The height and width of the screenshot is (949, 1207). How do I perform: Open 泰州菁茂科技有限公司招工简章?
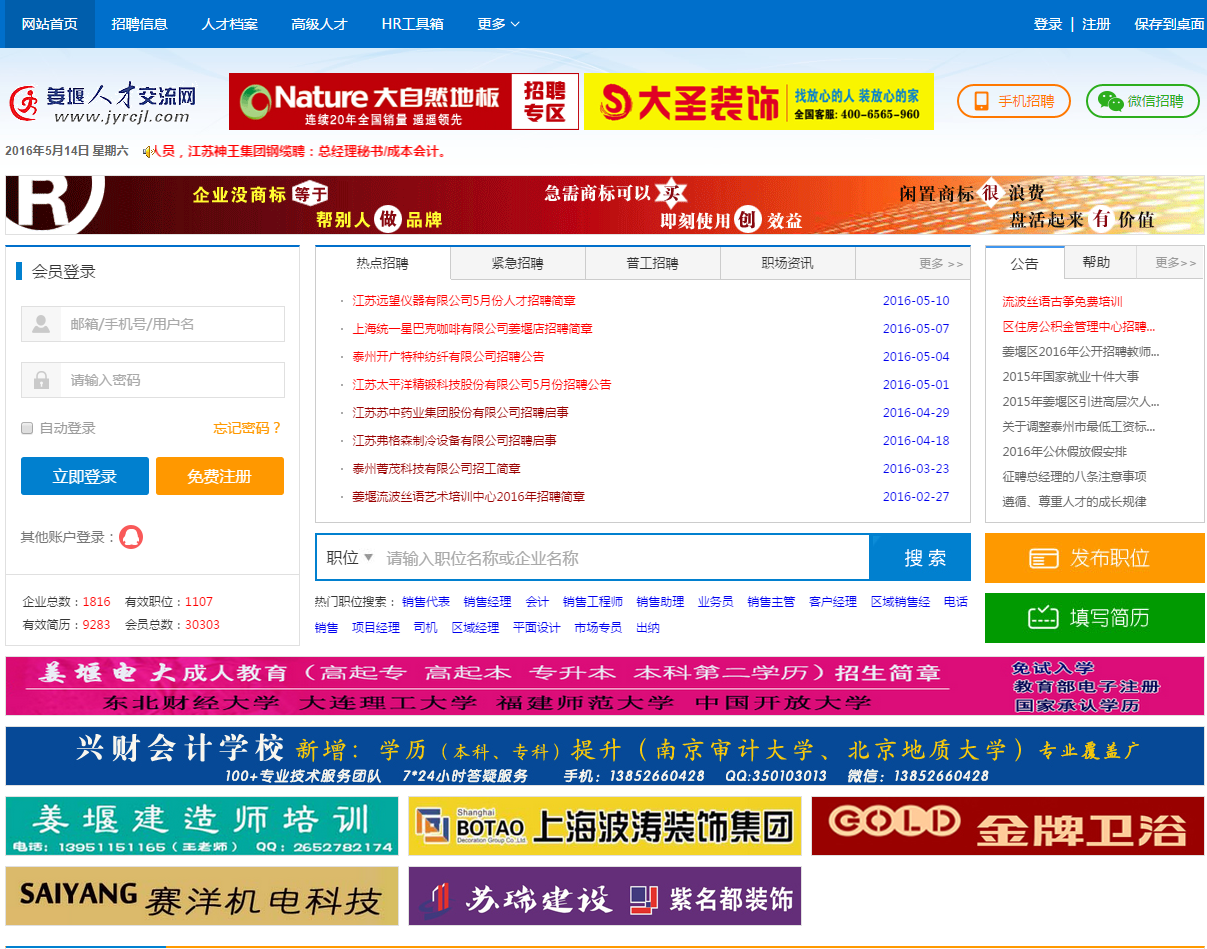point(436,469)
